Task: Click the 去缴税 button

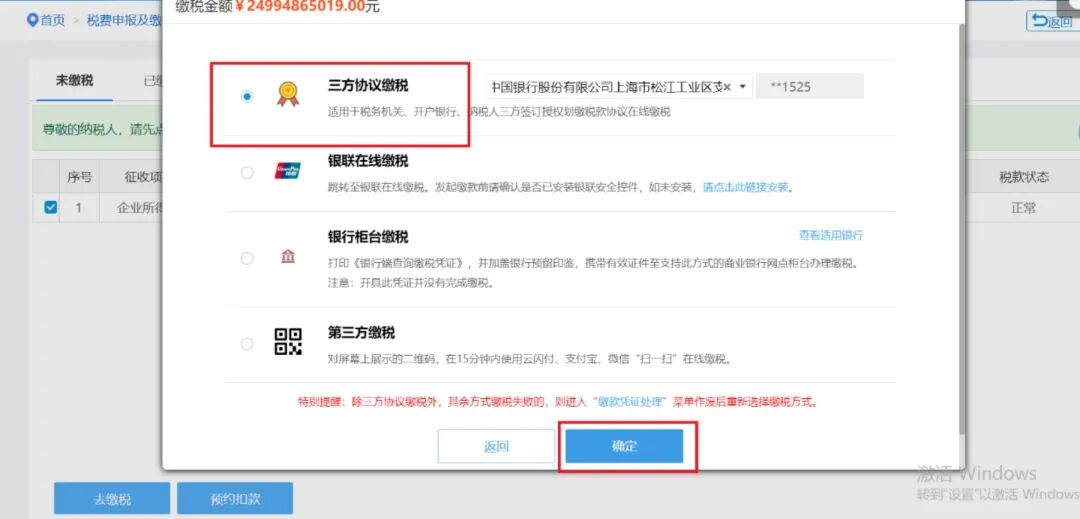Action: (112, 498)
